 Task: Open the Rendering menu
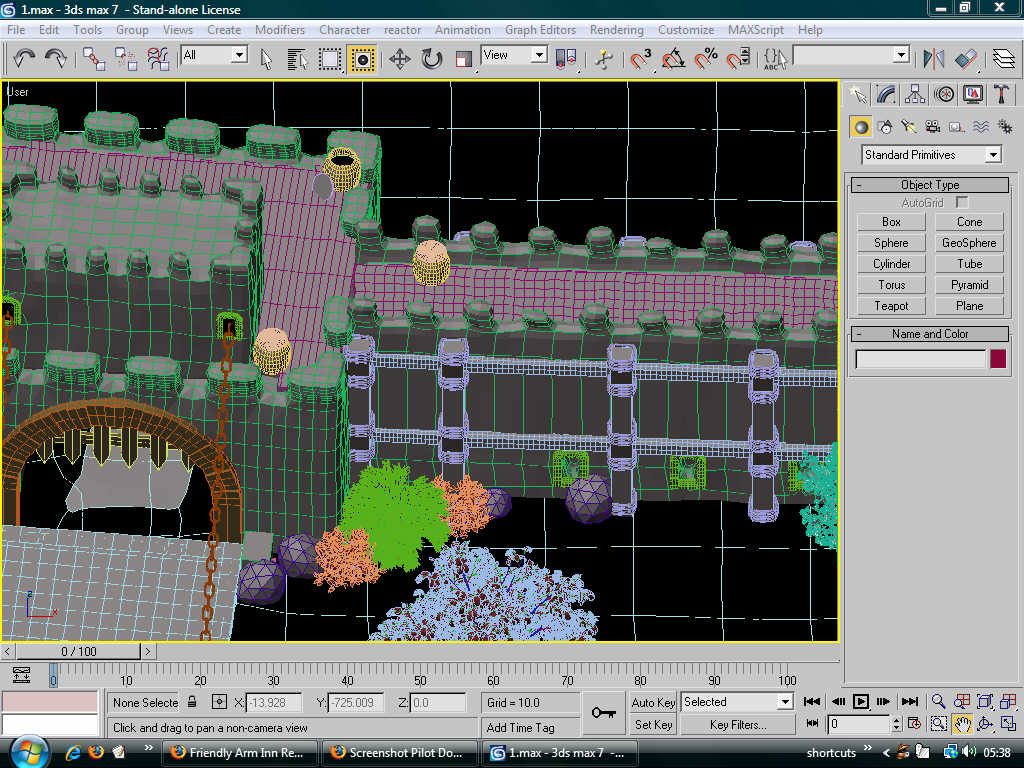[x=616, y=30]
